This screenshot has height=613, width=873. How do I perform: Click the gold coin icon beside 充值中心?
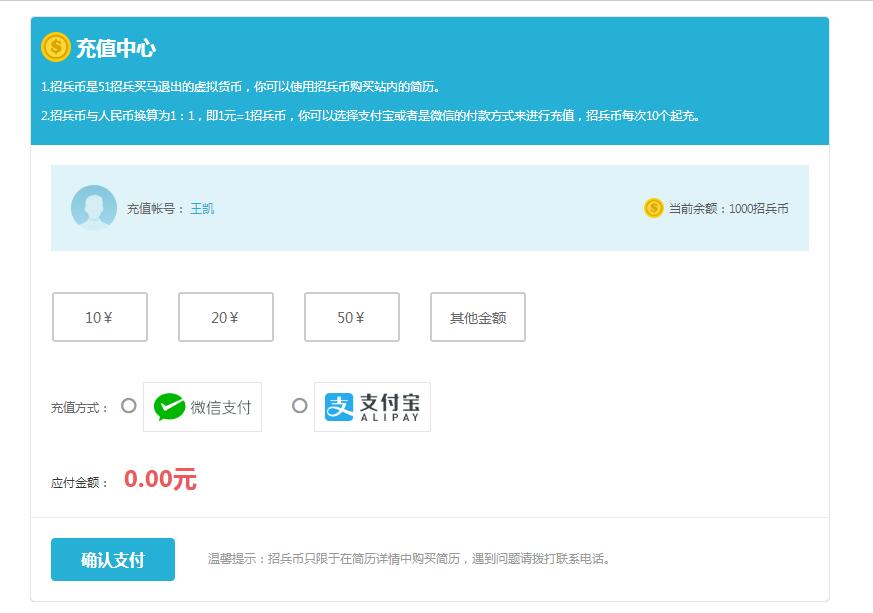[56, 47]
